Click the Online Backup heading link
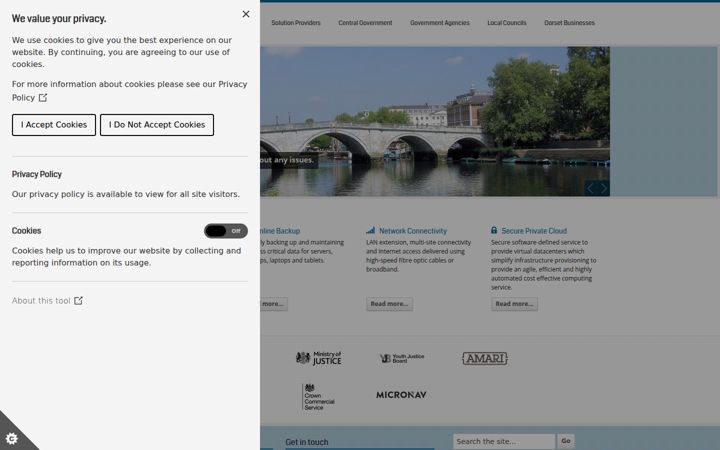 click(x=280, y=231)
